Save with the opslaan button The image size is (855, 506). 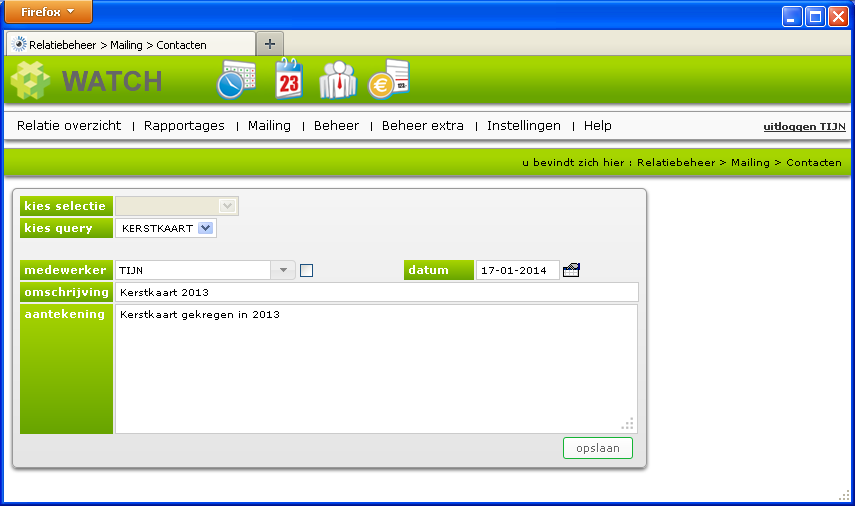[x=598, y=448]
